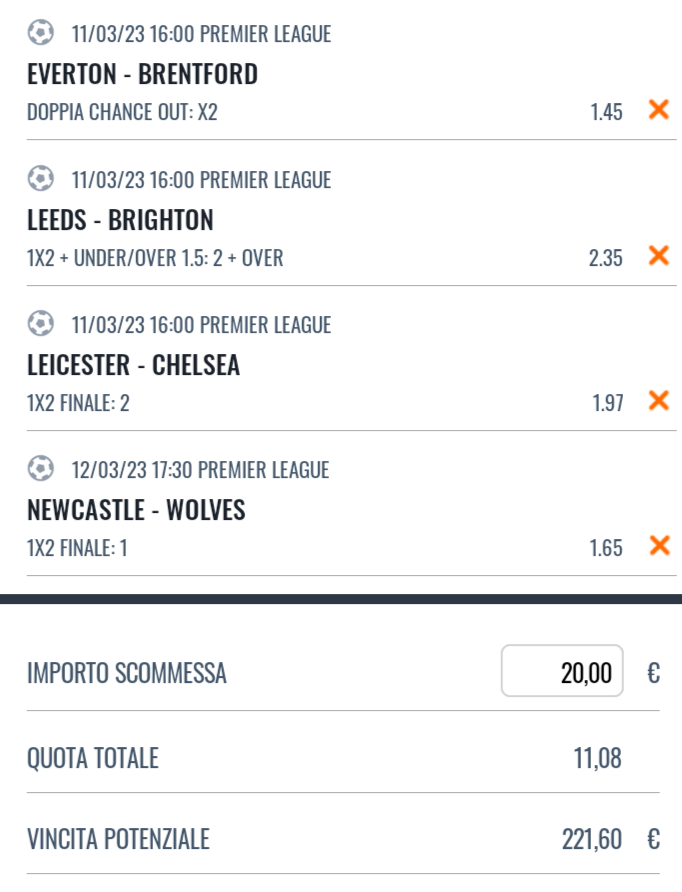Image resolution: width=682 pixels, height=892 pixels.
Task: Click the Vincita Potenziale amount 221,60
Action: point(592,839)
